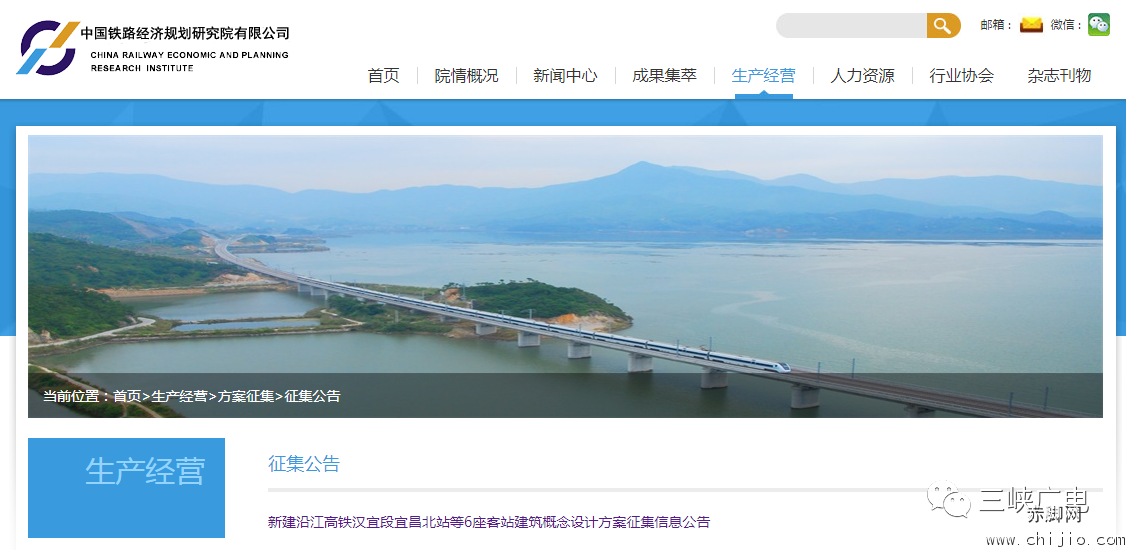Screen dimensions: 1126x550
Task: Open the 院情概况 menu item
Action: 466,75
